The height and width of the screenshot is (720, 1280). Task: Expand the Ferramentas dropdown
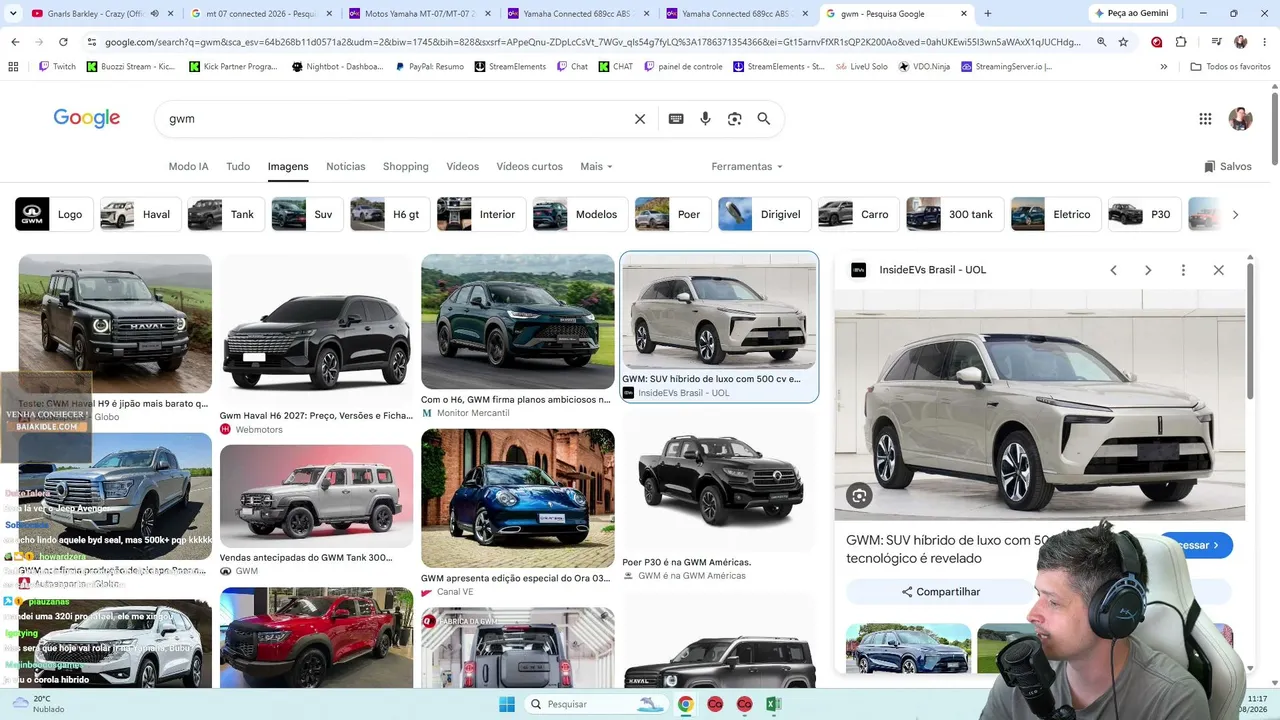pyautogui.click(x=747, y=166)
